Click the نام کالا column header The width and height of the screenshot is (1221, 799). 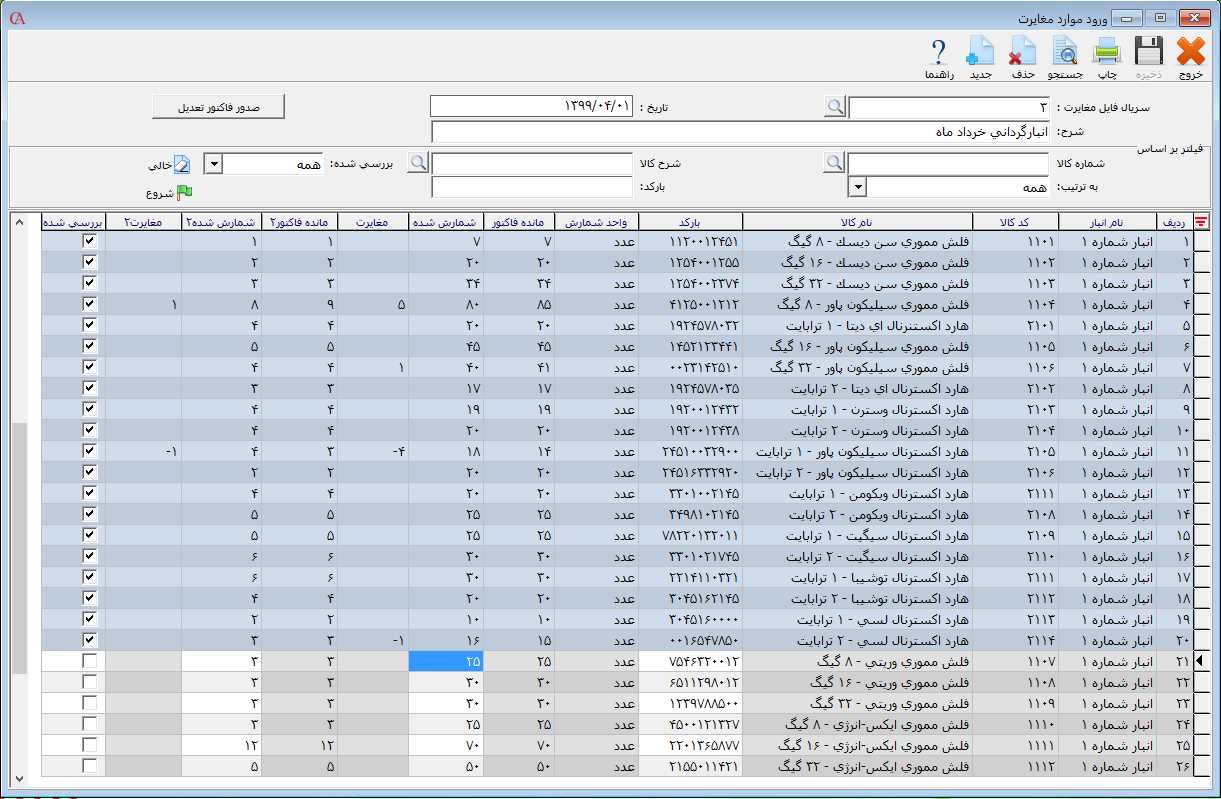(857, 222)
